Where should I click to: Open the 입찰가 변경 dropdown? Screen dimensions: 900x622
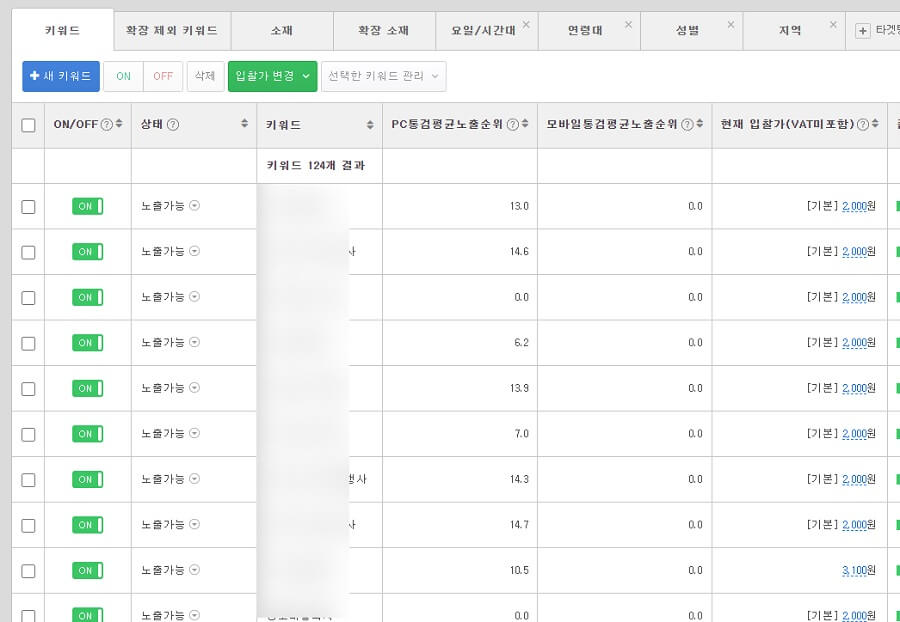pyautogui.click(x=272, y=76)
